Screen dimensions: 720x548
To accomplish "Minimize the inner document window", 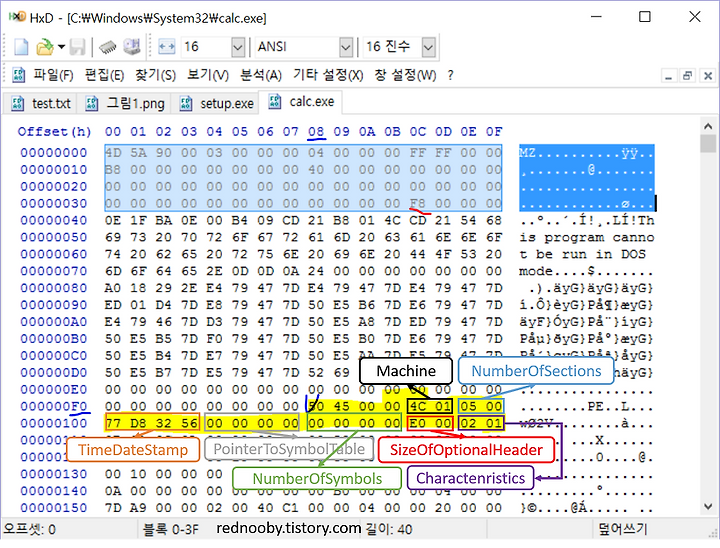I will [669, 76].
